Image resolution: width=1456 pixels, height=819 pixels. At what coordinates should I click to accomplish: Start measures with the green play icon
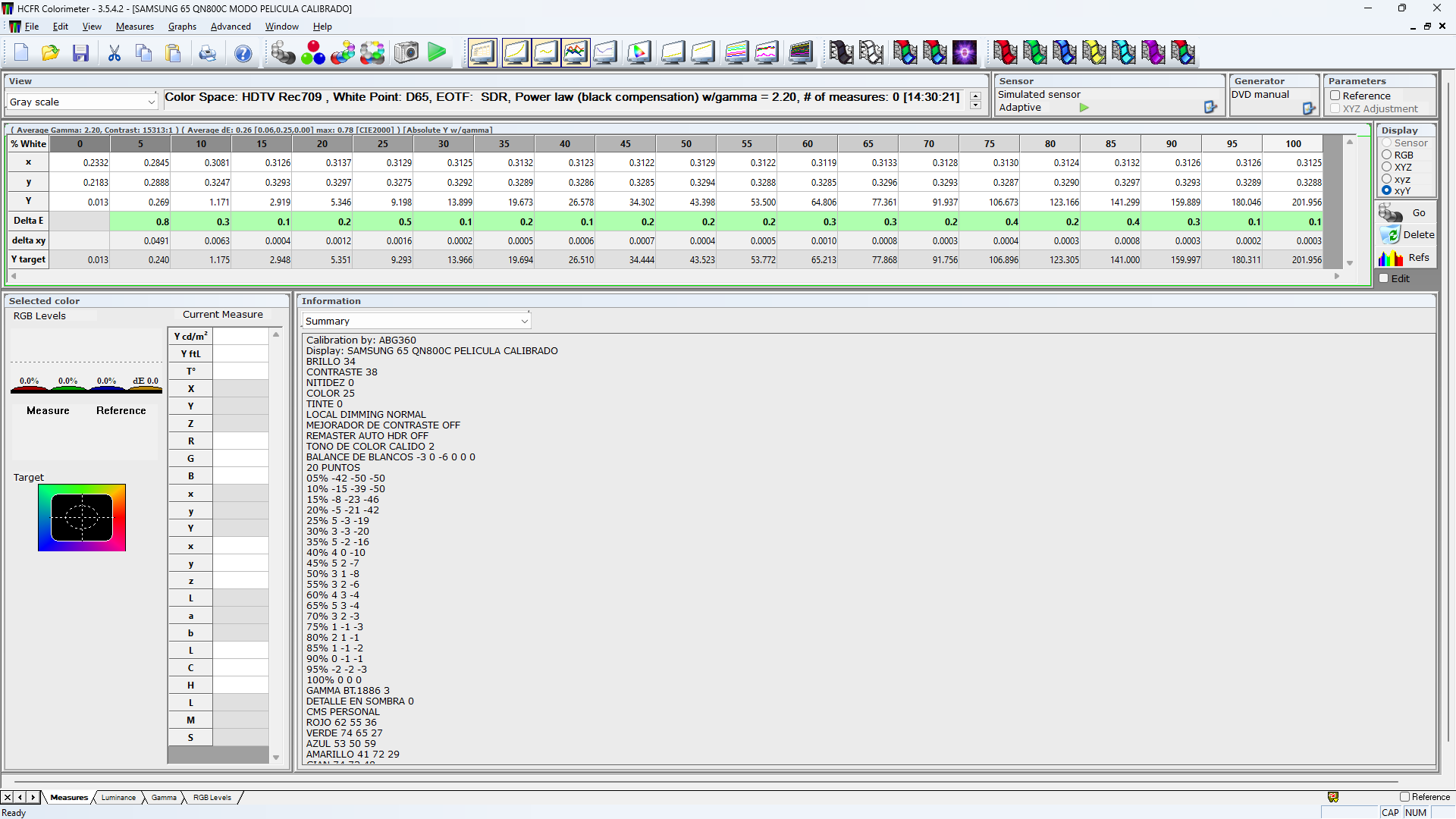point(437,53)
